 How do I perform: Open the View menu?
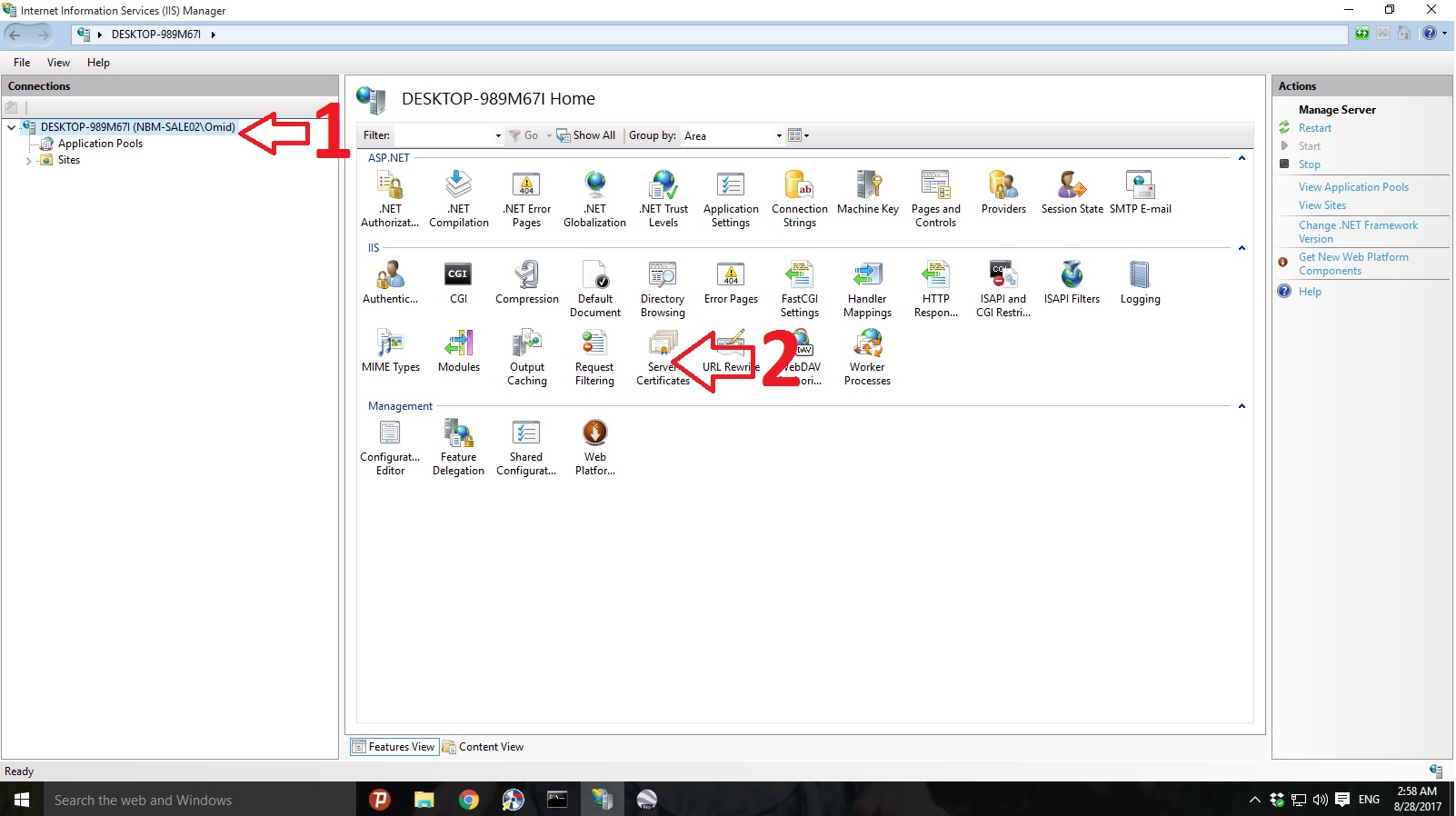click(x=58, y=63)
